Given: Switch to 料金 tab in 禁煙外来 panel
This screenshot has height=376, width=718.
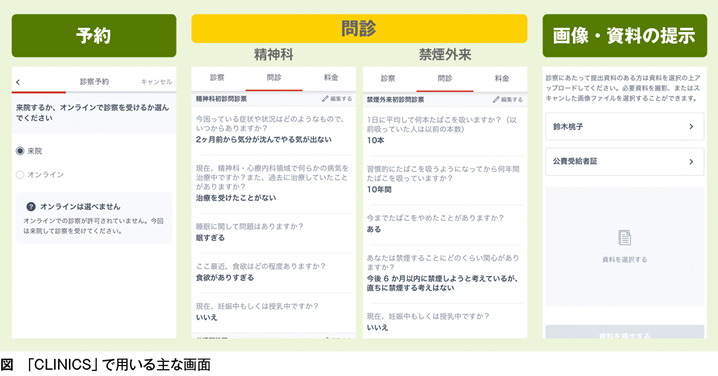Looking at the screenshot, I should pyautogui.click(x=502, y=78).
